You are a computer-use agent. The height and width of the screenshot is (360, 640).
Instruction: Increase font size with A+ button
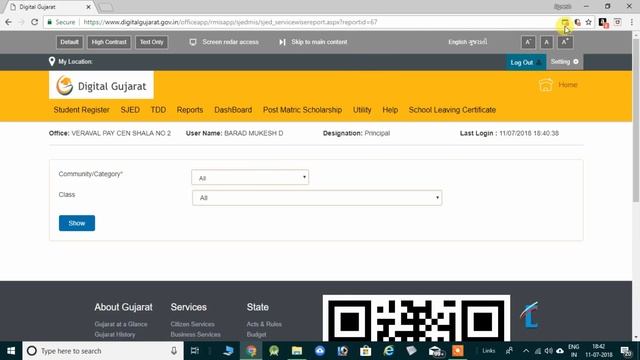(x=565, y=42)
